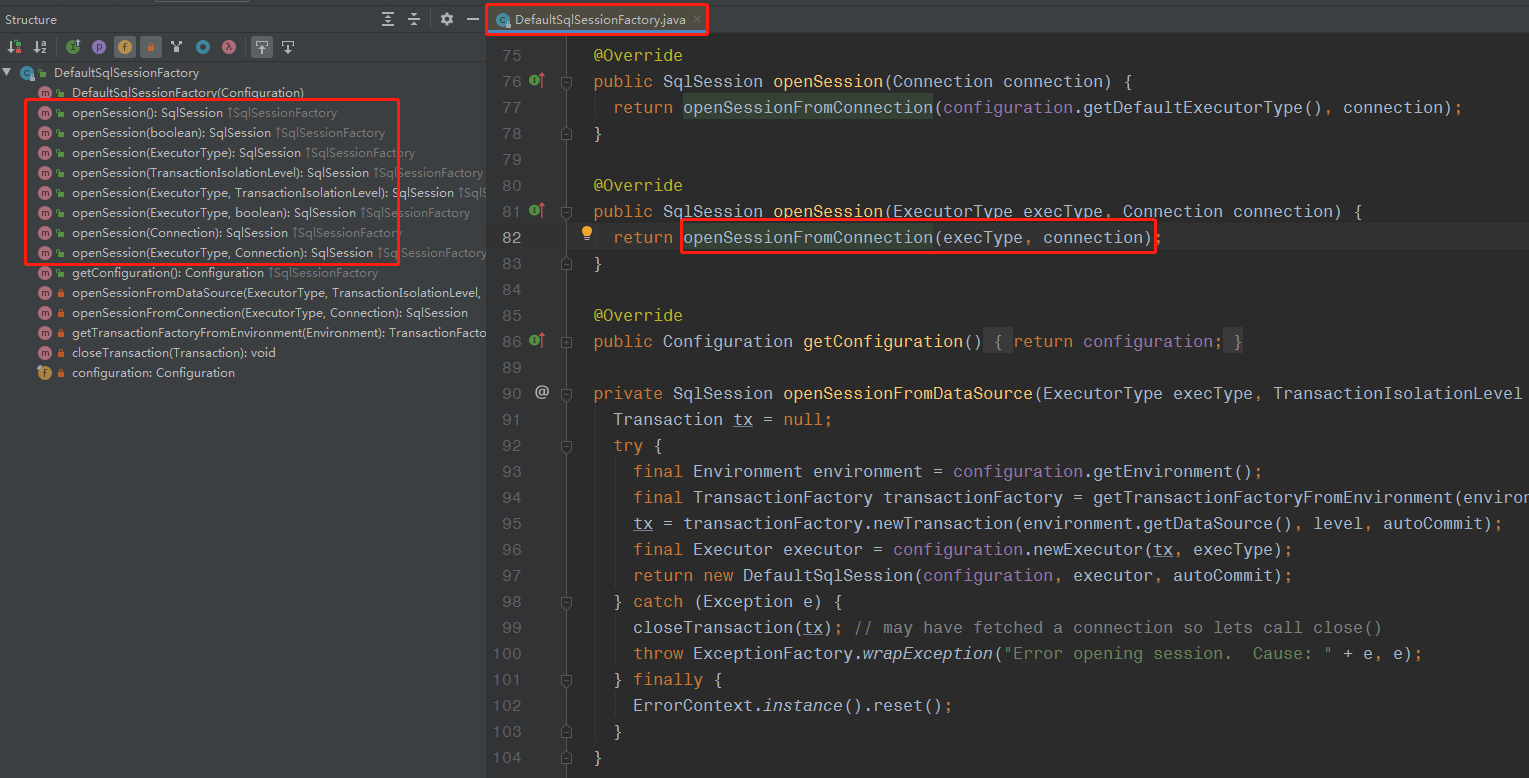Collapse method fold marker at line 76
Screen dimensions: 1529x778
coord(566,82)
